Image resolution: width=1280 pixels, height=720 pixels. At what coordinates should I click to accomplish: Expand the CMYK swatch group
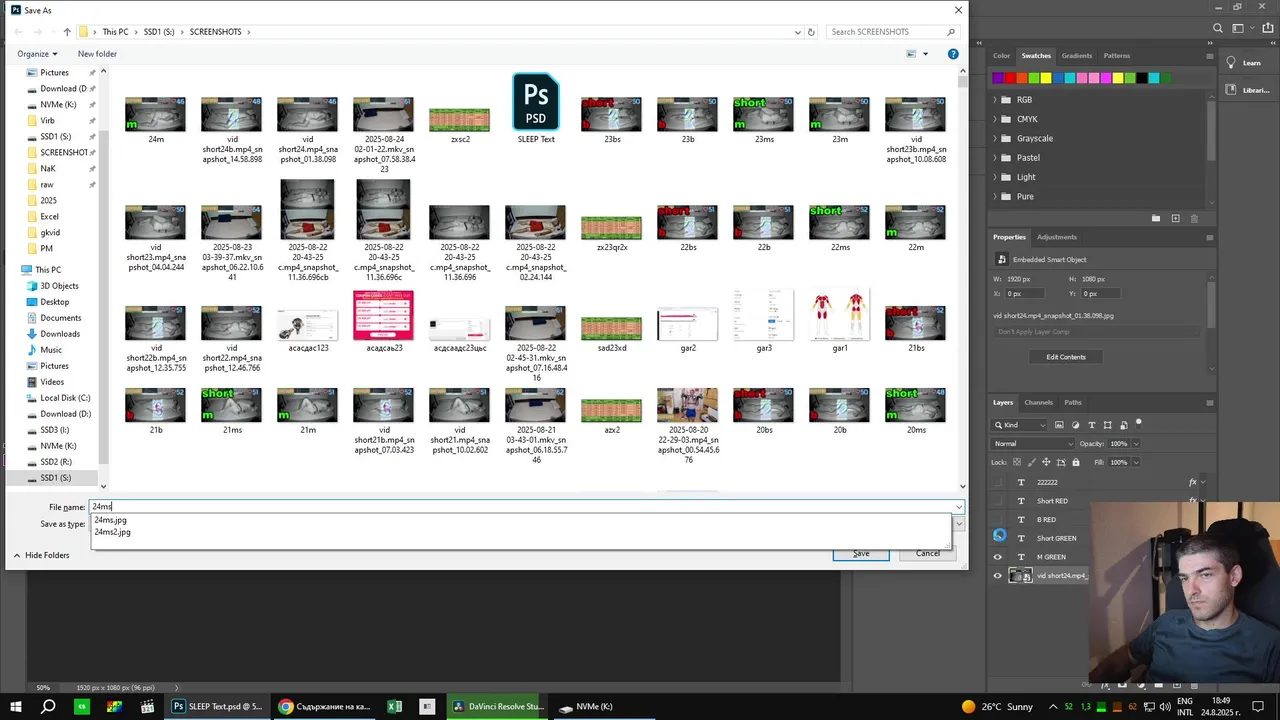click(995, 119)
